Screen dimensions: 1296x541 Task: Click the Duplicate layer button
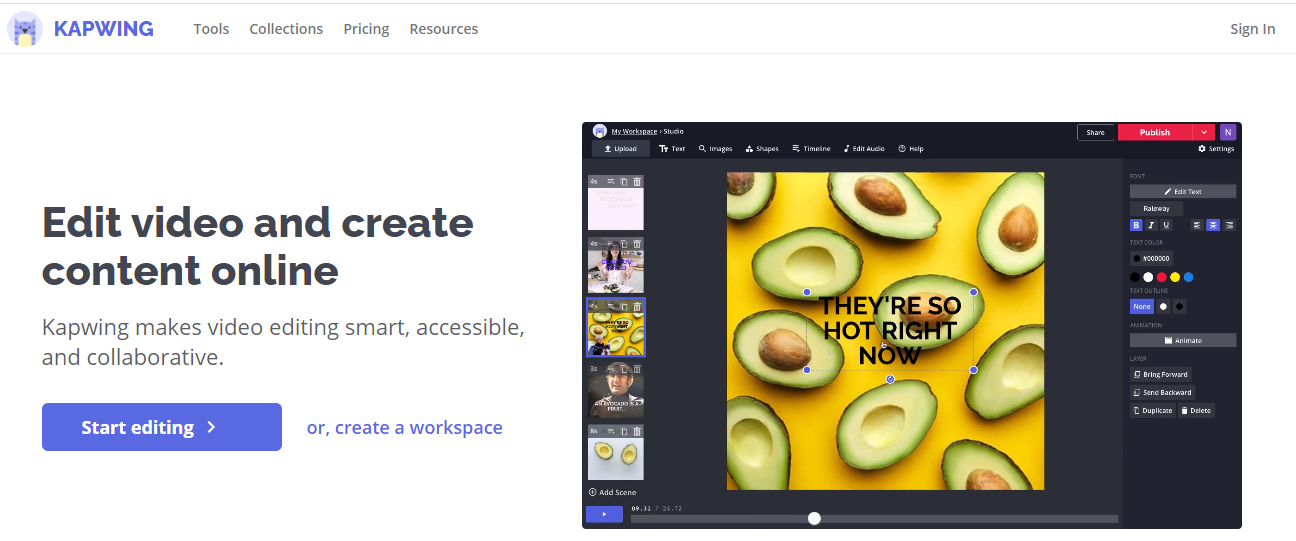[1153, 410]
